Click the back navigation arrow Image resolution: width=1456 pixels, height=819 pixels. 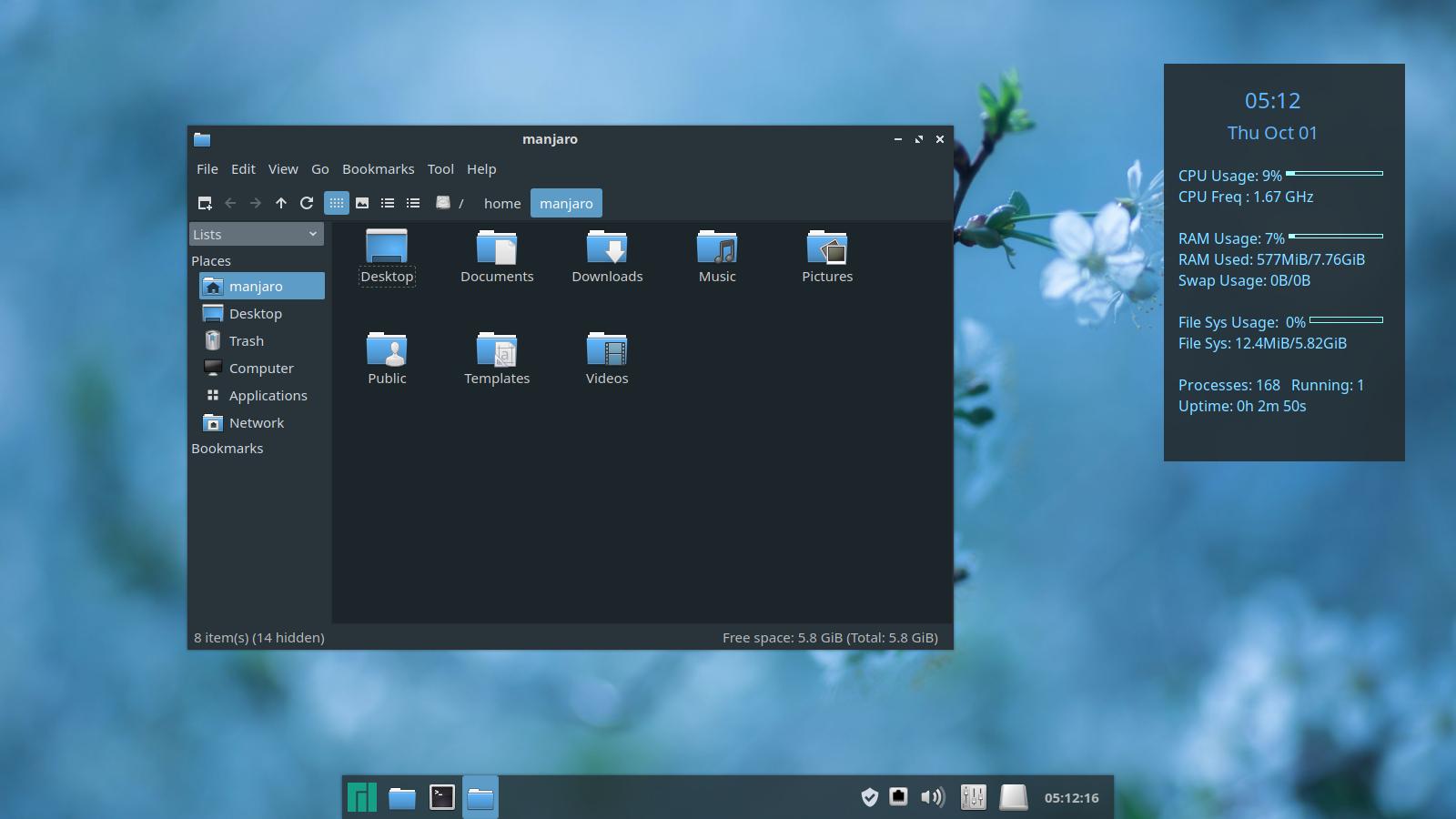pos(230,203)
